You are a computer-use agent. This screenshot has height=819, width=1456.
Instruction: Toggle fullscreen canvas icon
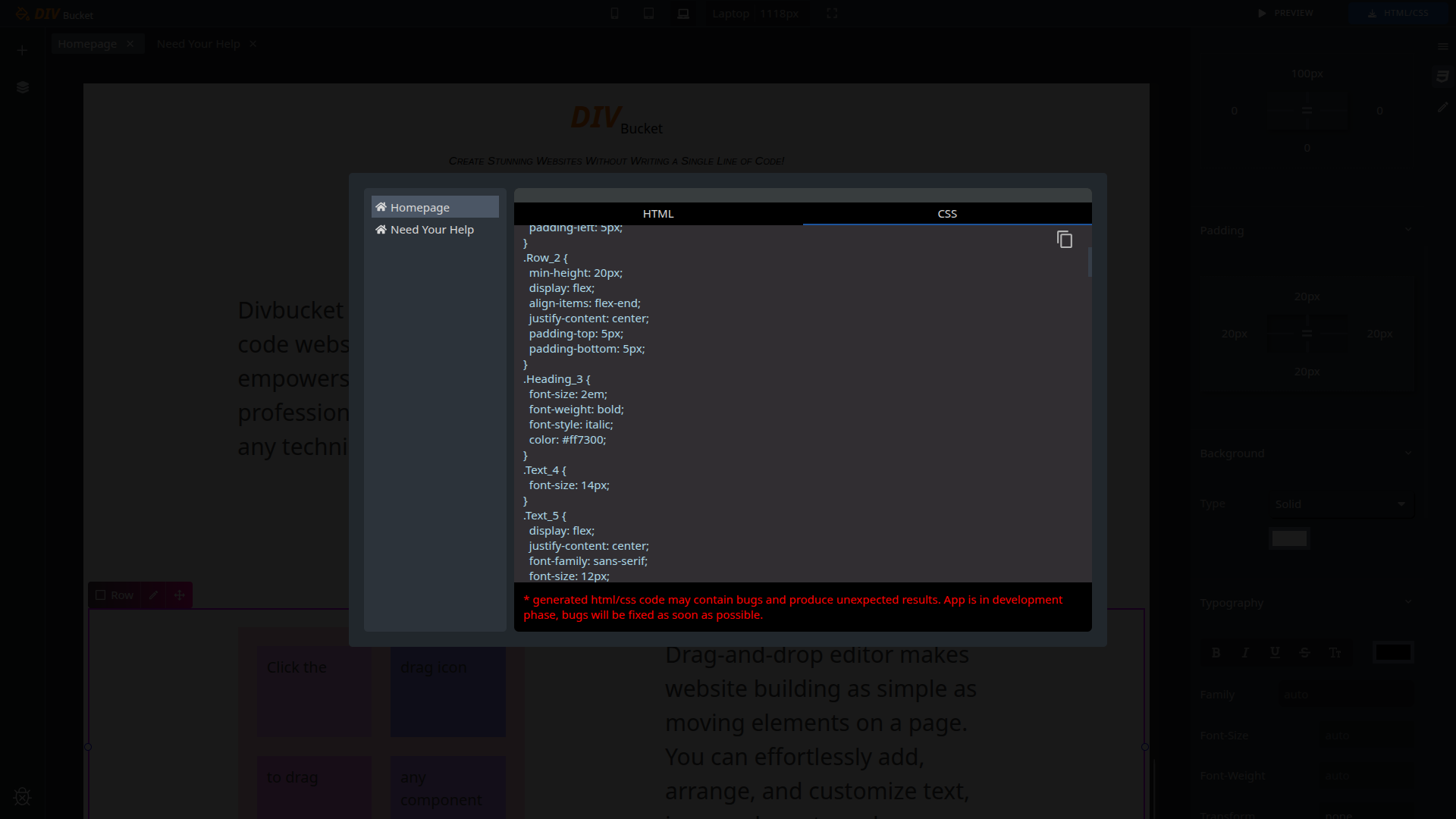pyautogui.click(x=832, y=14)
